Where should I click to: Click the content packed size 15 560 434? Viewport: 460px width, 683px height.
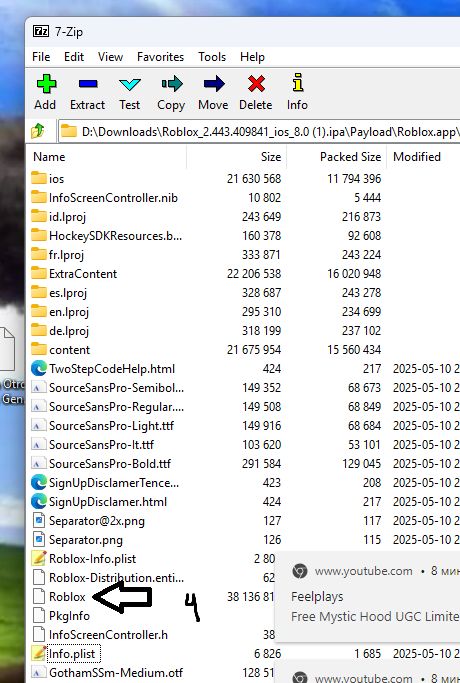pos(354,350)
